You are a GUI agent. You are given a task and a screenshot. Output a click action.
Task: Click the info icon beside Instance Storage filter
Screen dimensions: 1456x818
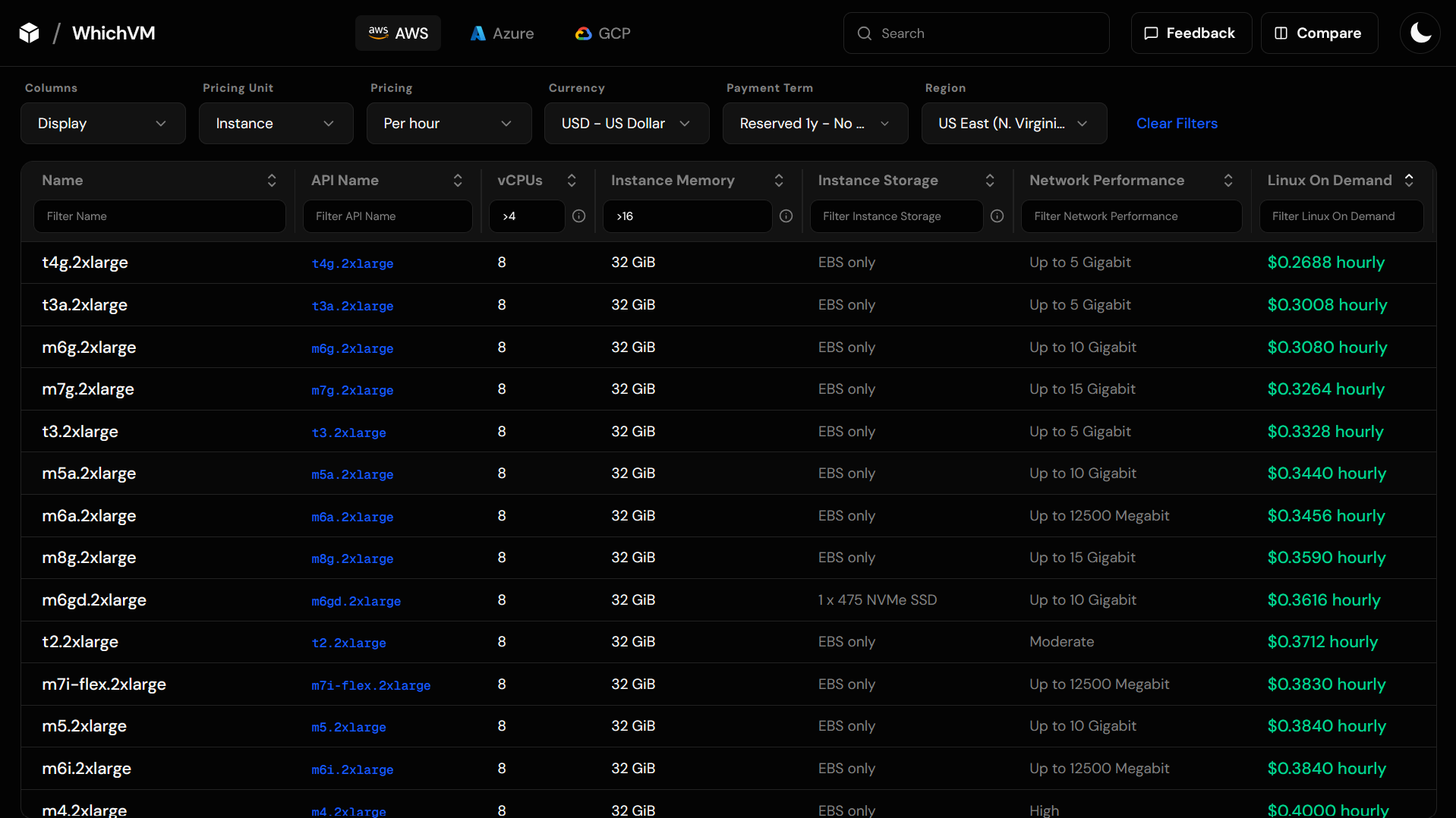pyautogui.click(x=997, y=216)
